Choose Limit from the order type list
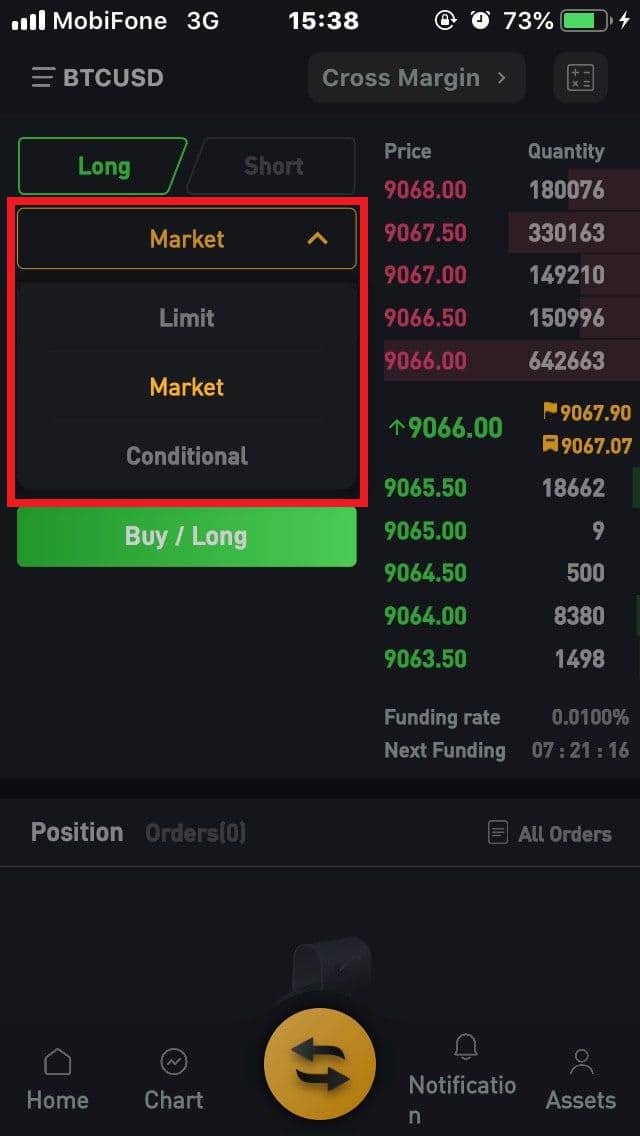 click(187, 318)
